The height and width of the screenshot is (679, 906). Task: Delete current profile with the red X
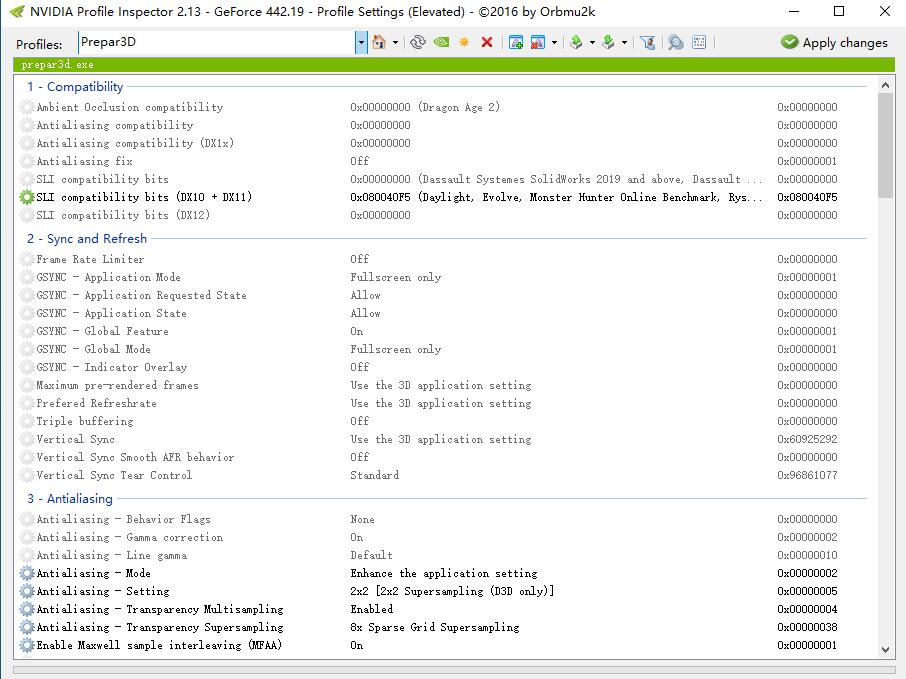pos(487,42)
